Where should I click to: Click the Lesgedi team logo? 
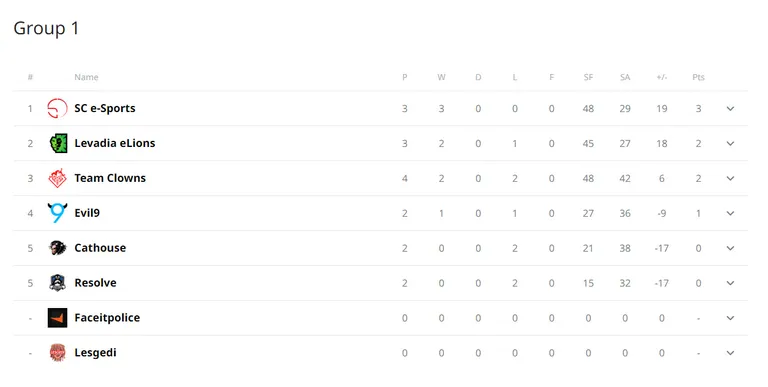(57, 353)
